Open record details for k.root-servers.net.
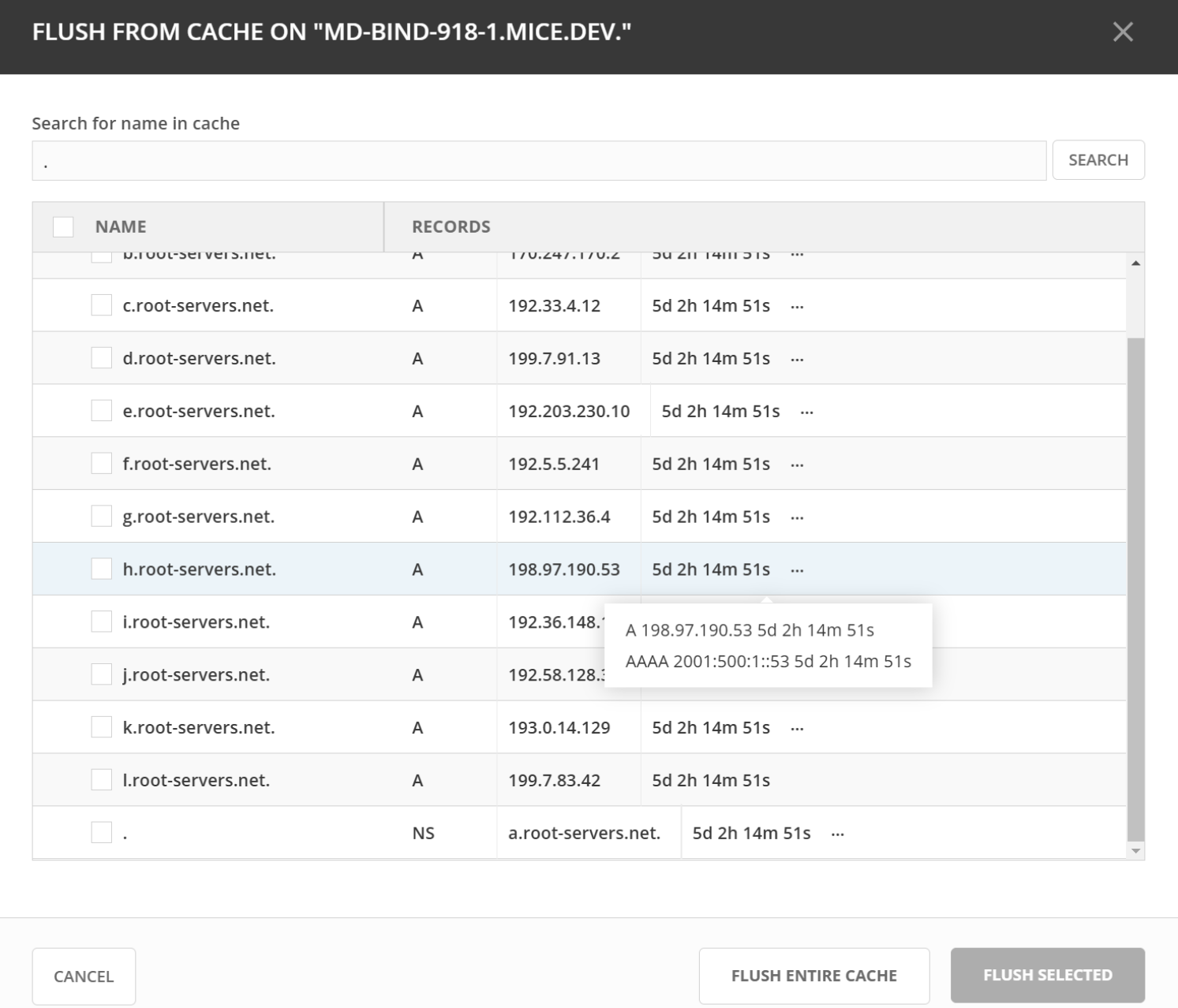The height and width of the screenshot is (1008, 1178). pos(797,729)
